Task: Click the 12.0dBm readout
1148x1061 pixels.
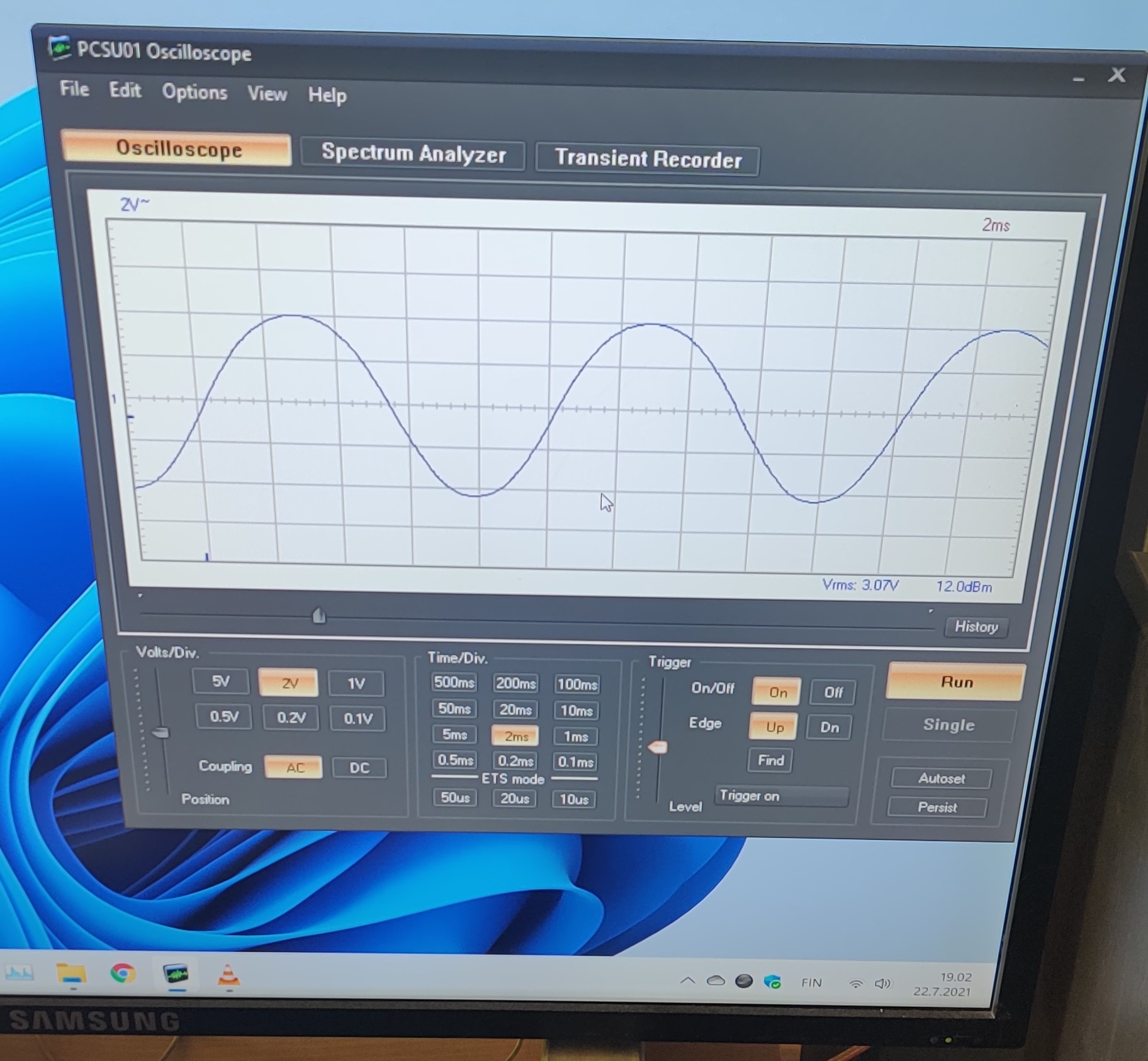Action: click(x=964, y=586)
